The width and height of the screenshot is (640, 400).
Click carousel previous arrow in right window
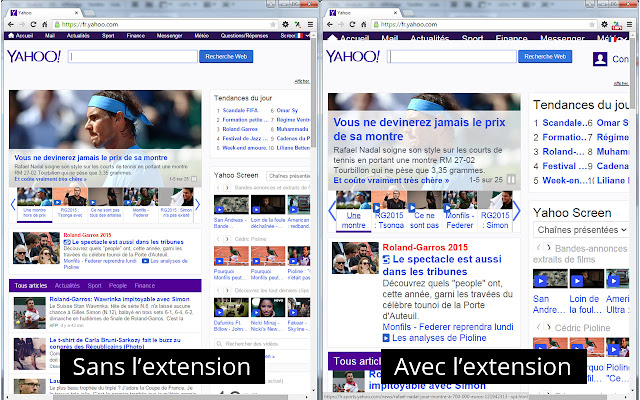point(332,211)
